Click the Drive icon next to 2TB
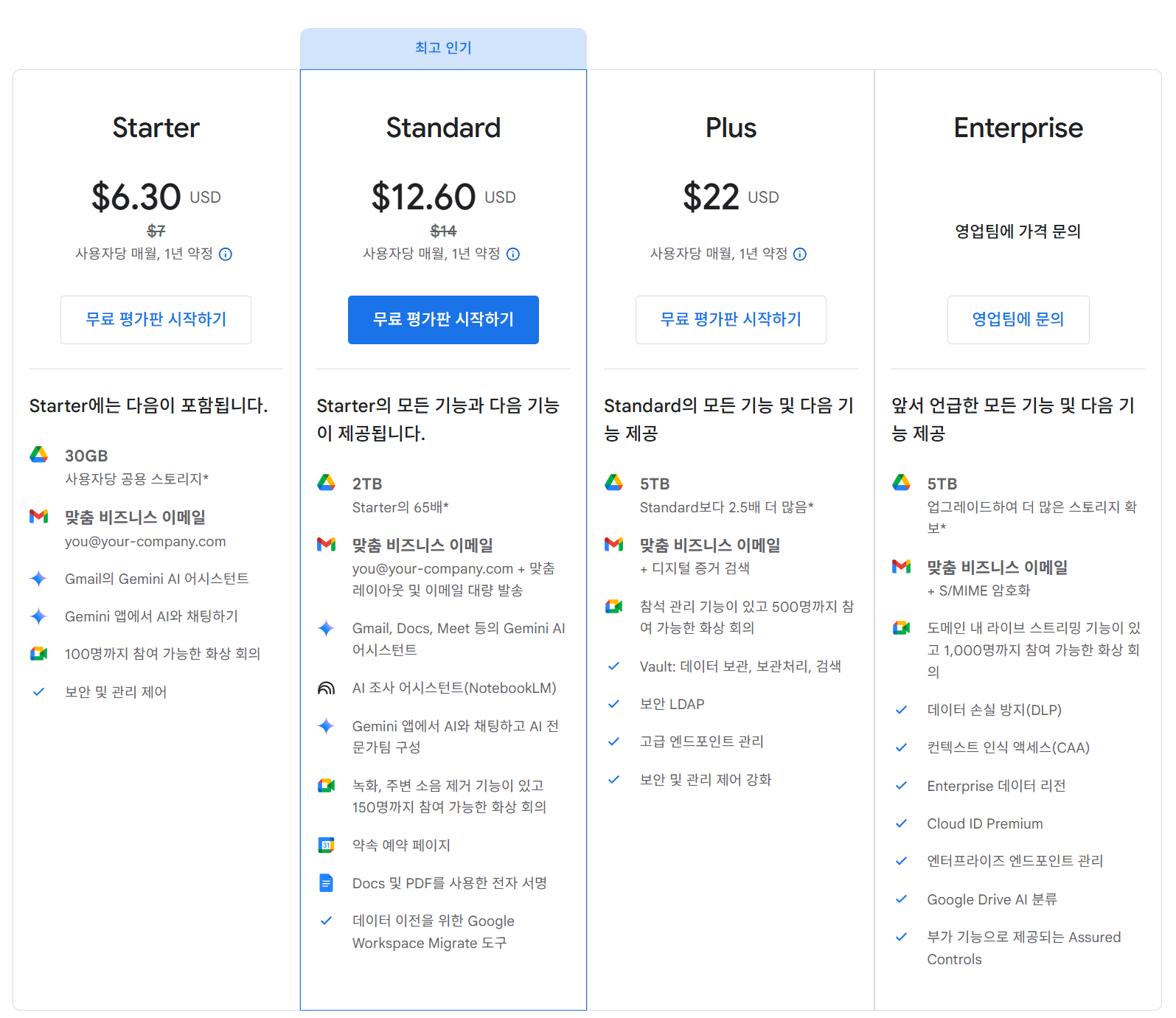Viewport: 1176px width, 1018px height. coord(327,483)
